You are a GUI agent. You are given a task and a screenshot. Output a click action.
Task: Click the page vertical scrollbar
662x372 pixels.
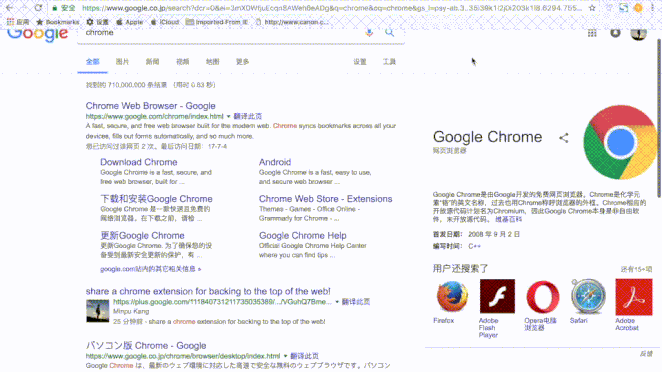pyautogui.click(x=659, y=118)
